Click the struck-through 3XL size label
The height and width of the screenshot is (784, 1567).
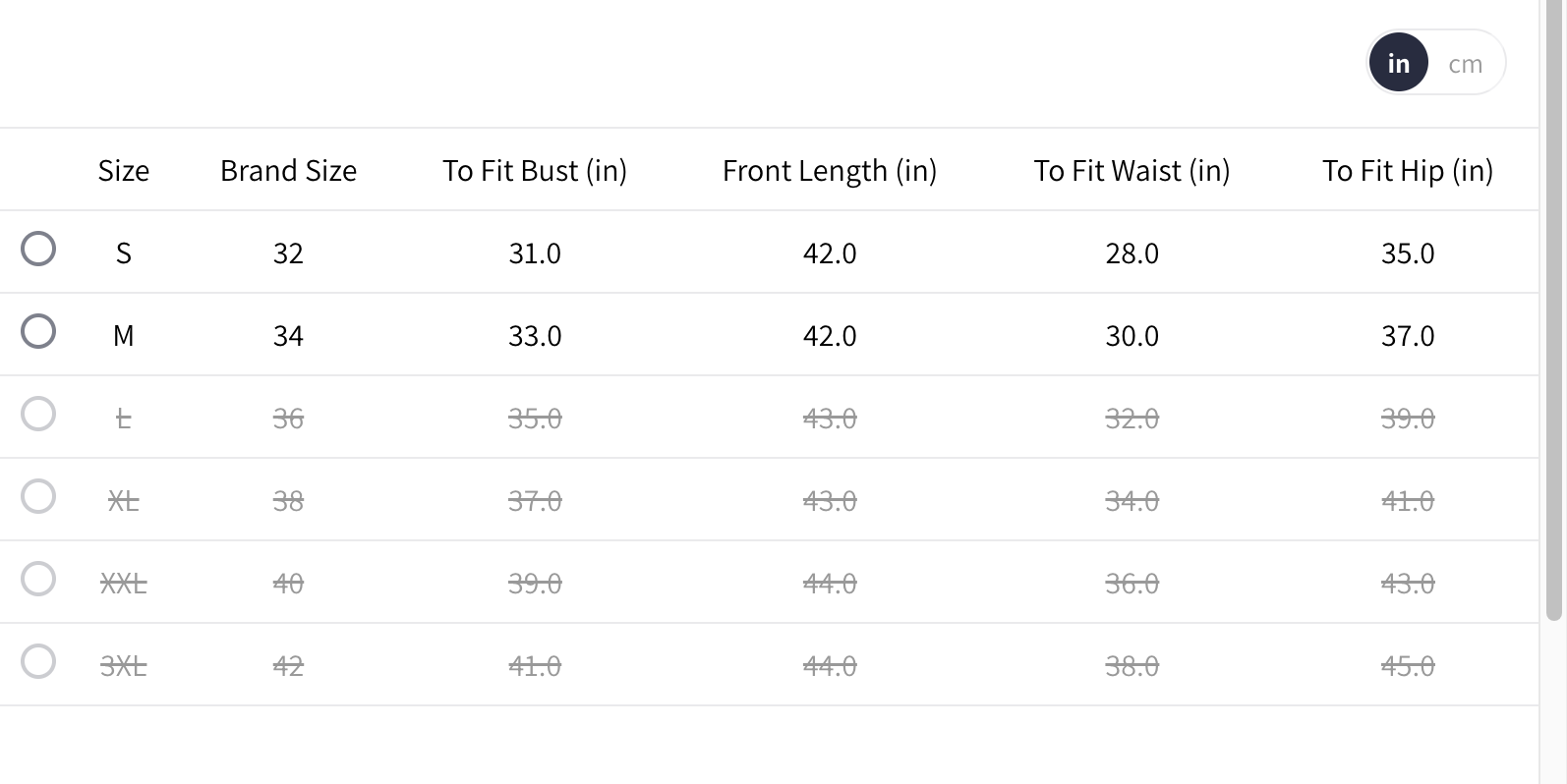point(124,666)
